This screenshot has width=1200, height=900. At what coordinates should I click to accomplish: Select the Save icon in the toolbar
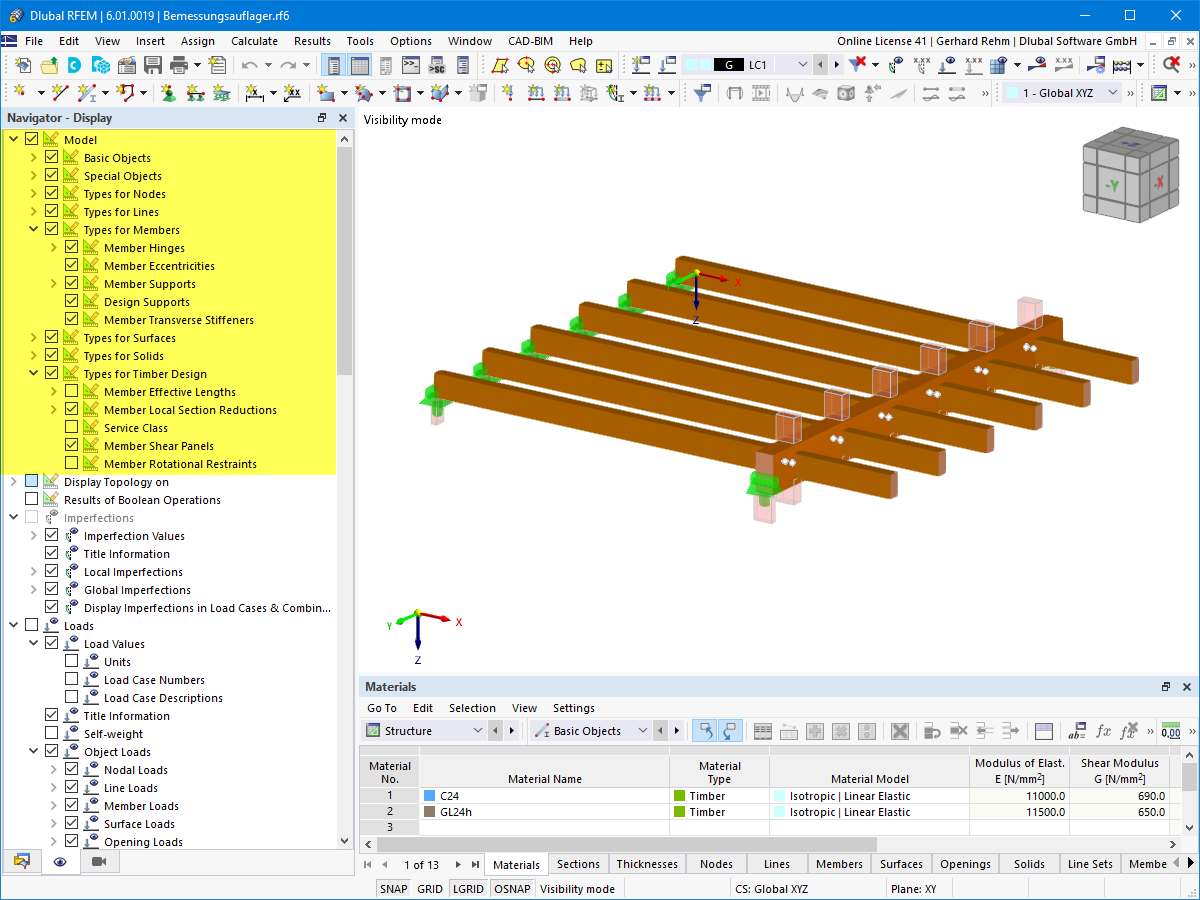point(153,66)
